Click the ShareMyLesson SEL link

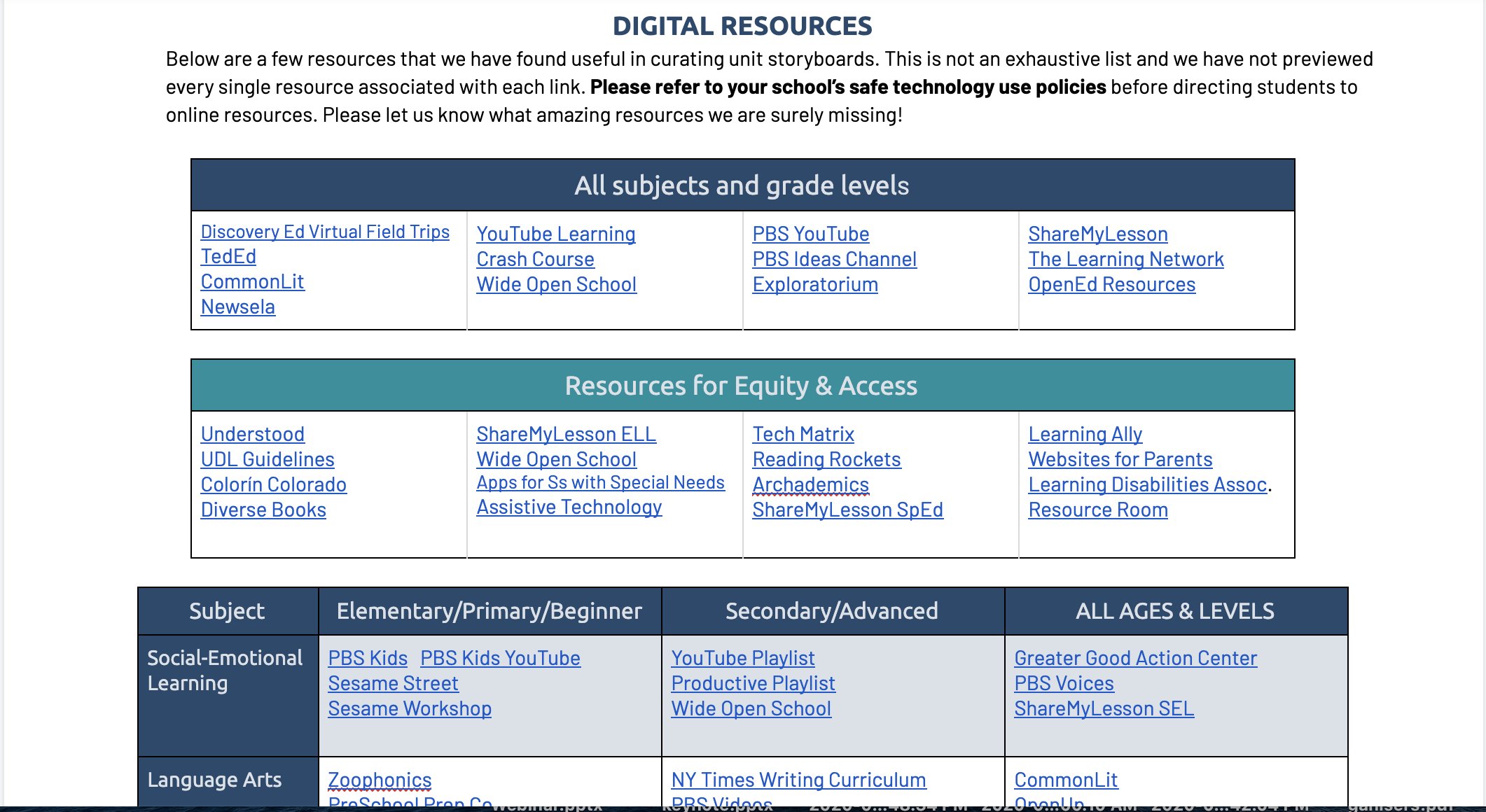1104,708
